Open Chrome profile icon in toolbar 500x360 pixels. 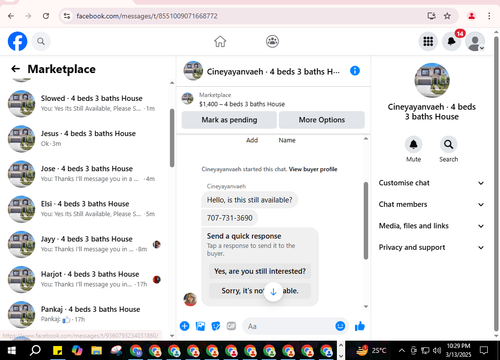coord(471,16)
